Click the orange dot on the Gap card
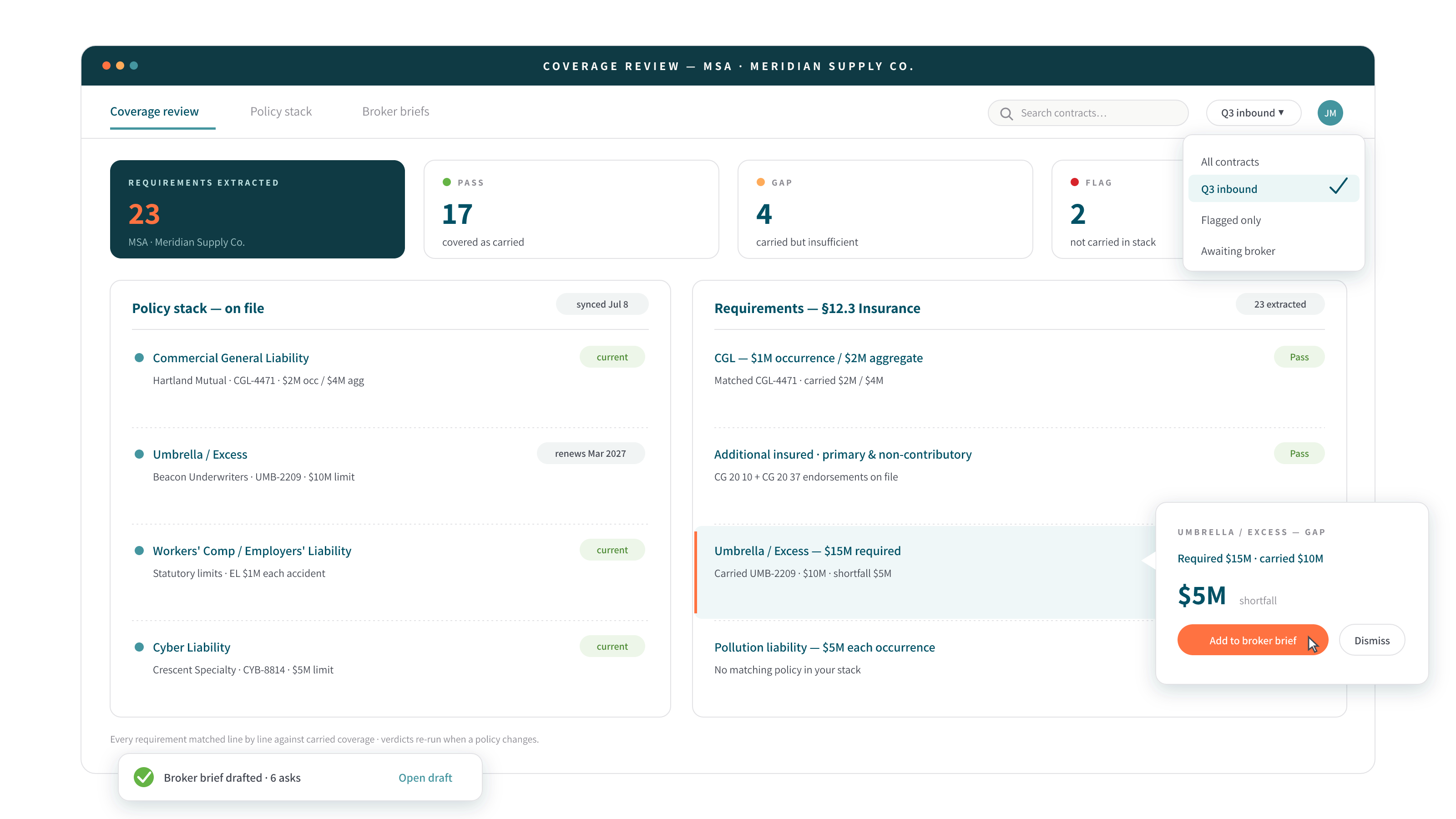Screen dimensions: 1456x819 (x=761, y=182)
